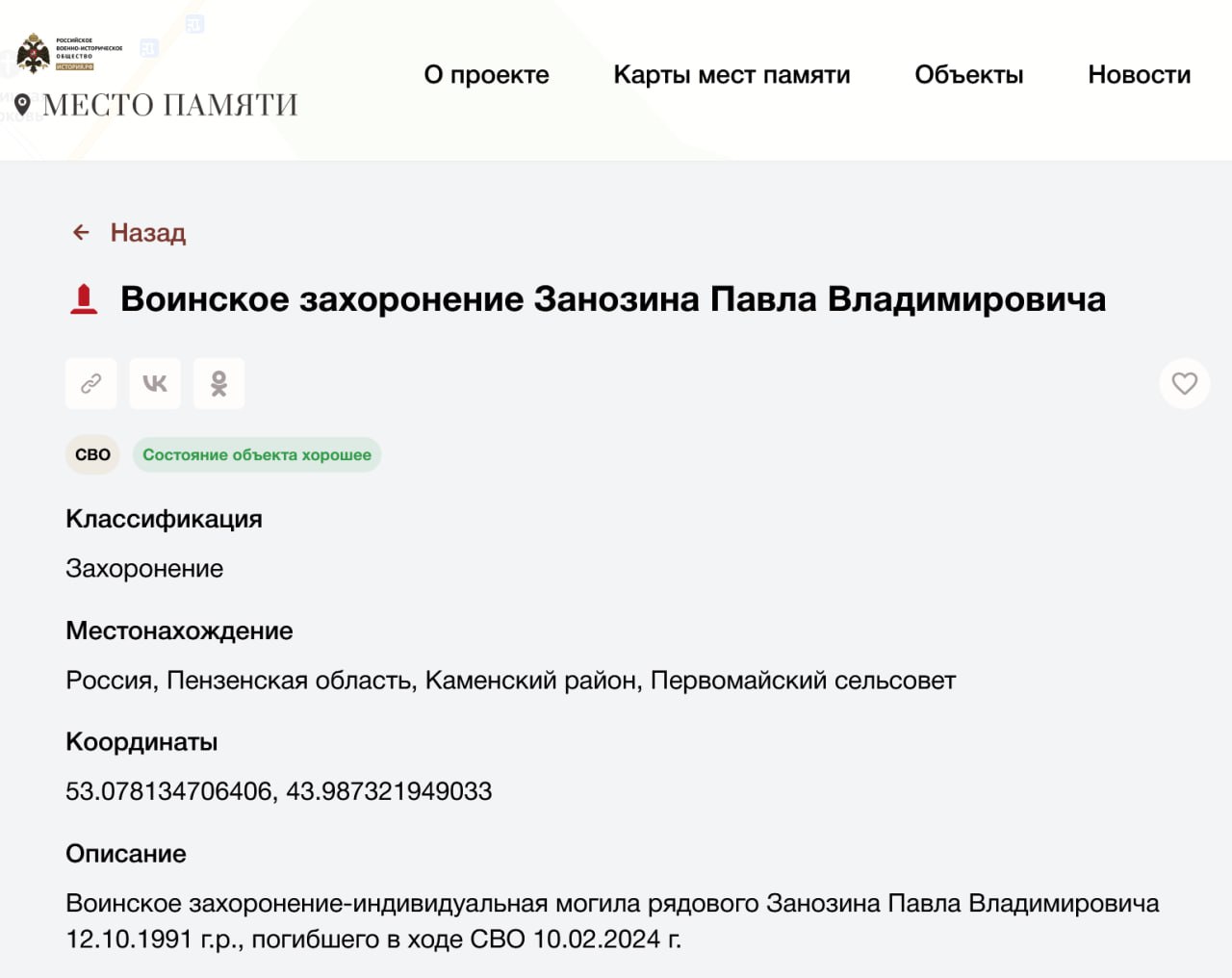The image size is (1232, 978).
Task: Share to Odnoklassniki icon button
Action: click(x=218, y=383)
